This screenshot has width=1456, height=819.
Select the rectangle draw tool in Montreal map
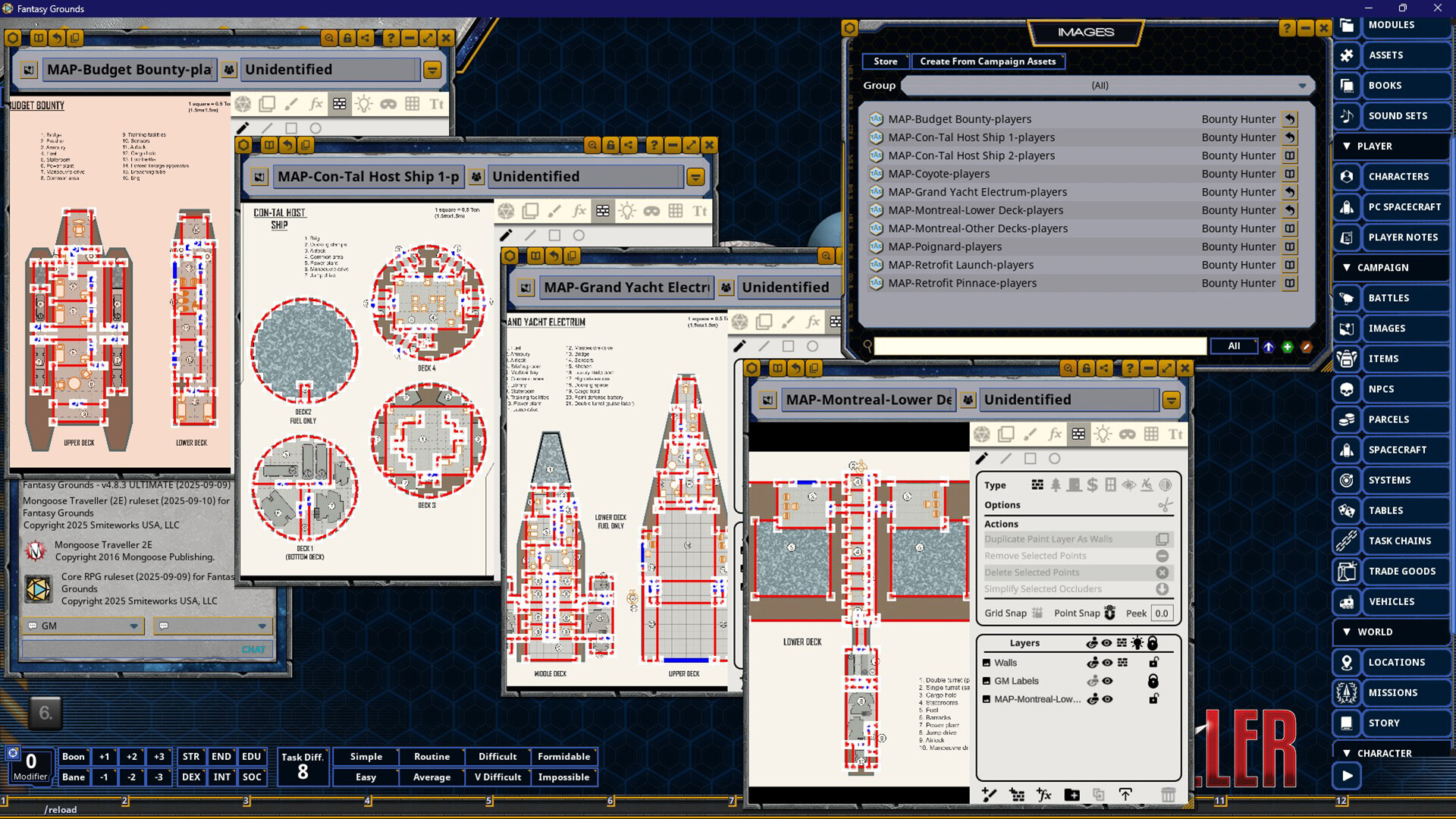point(1030,459)
